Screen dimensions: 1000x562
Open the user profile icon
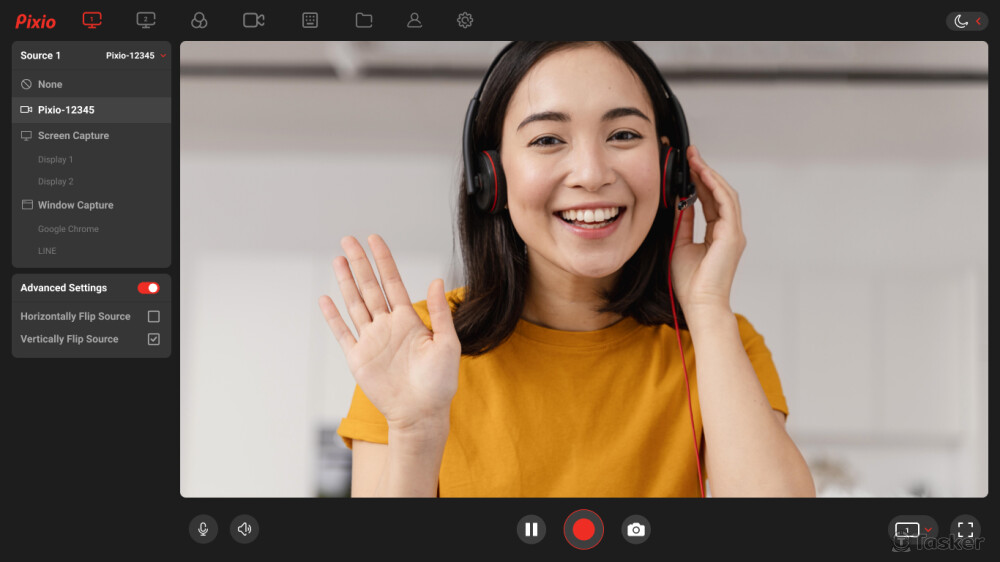414,20
